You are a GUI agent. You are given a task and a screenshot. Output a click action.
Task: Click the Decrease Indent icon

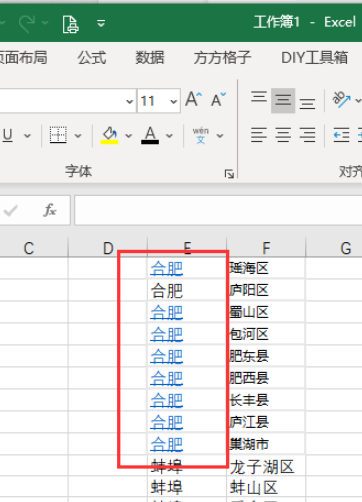click(x=342, y=135)
